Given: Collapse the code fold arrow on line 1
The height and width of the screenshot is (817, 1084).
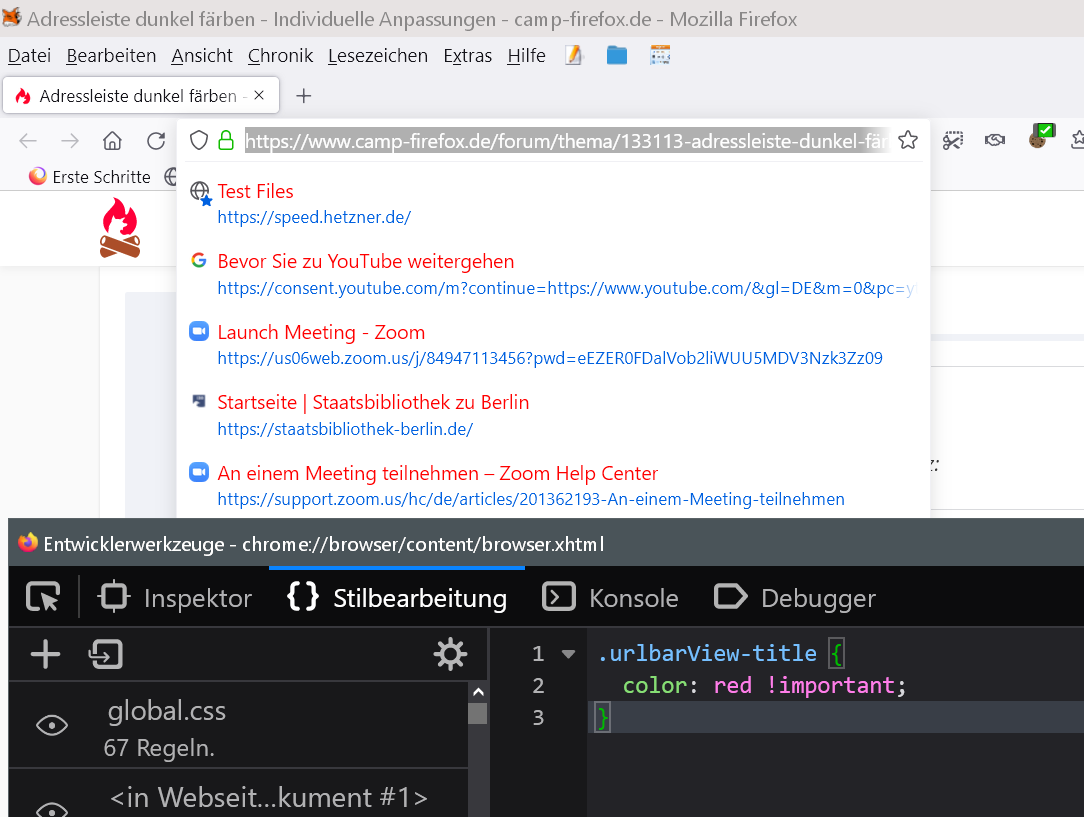Looking at the screenshot, I should click(569, 654).
